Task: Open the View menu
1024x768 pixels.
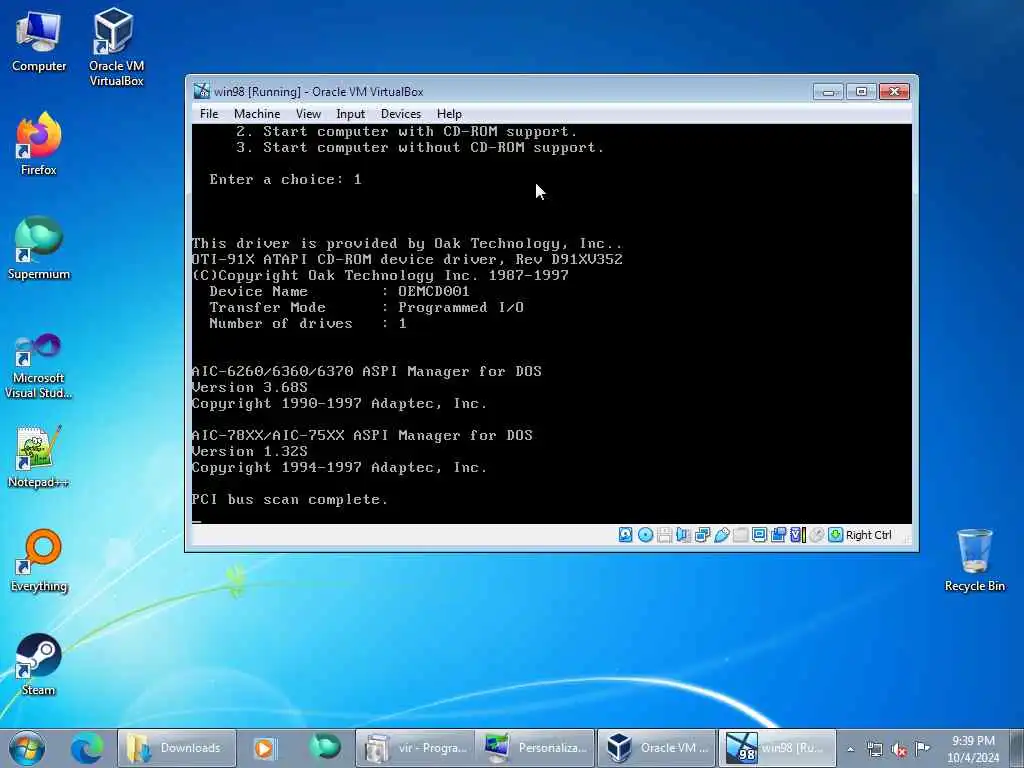Action: point(308,114)
